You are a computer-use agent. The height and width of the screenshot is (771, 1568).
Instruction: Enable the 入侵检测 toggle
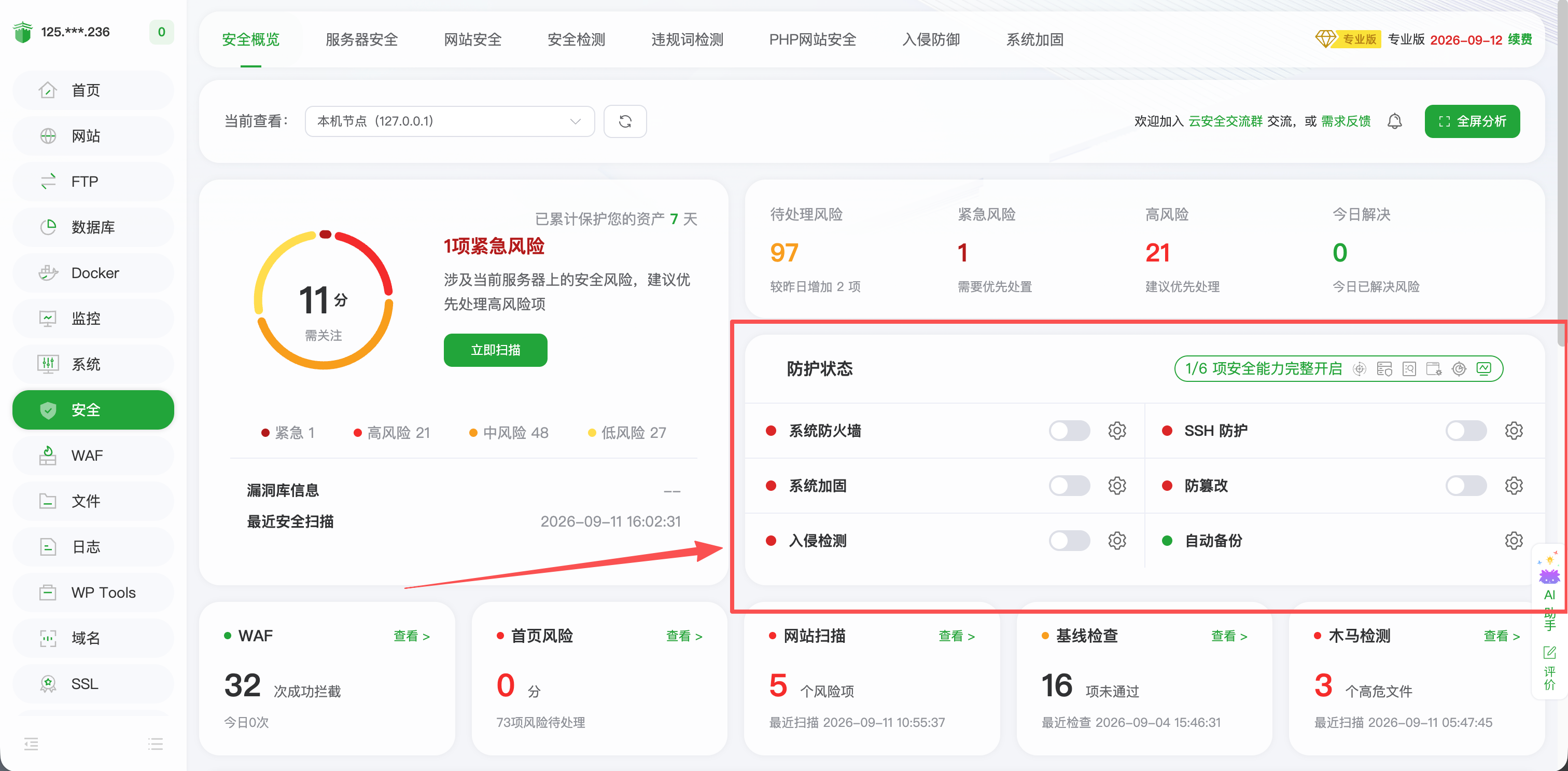coord(1069,540)
